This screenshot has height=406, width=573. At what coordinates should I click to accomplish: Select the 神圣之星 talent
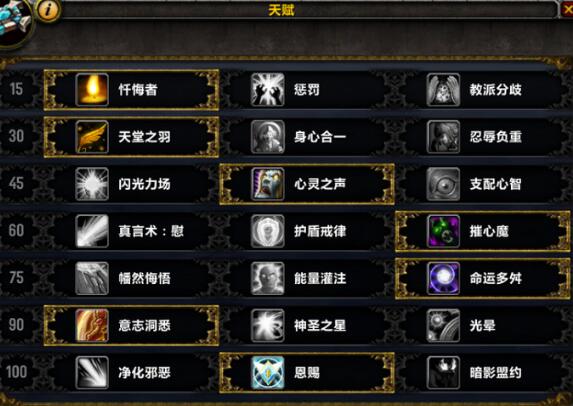point(307,325)
